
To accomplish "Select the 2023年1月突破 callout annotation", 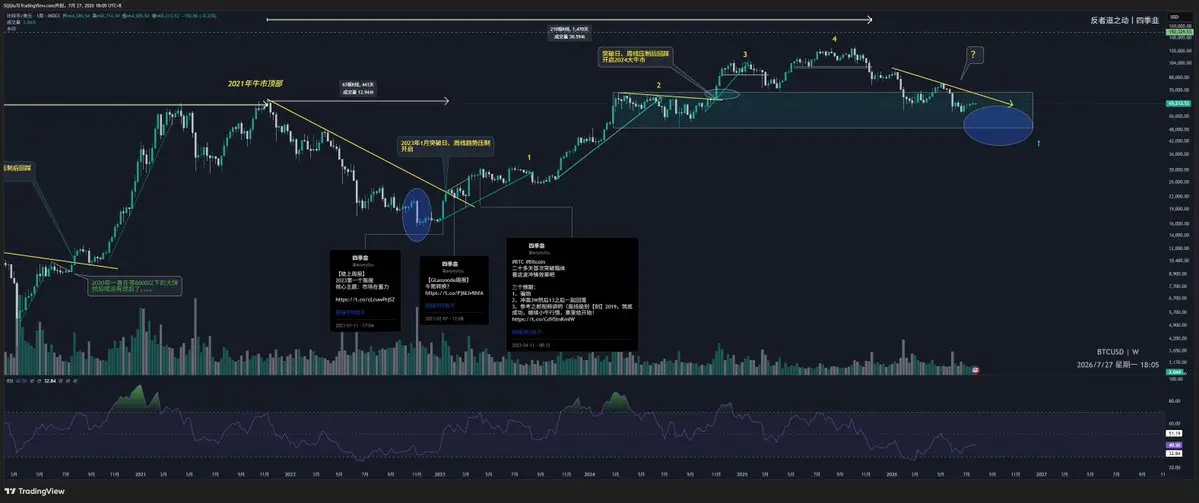I will 444,145.
